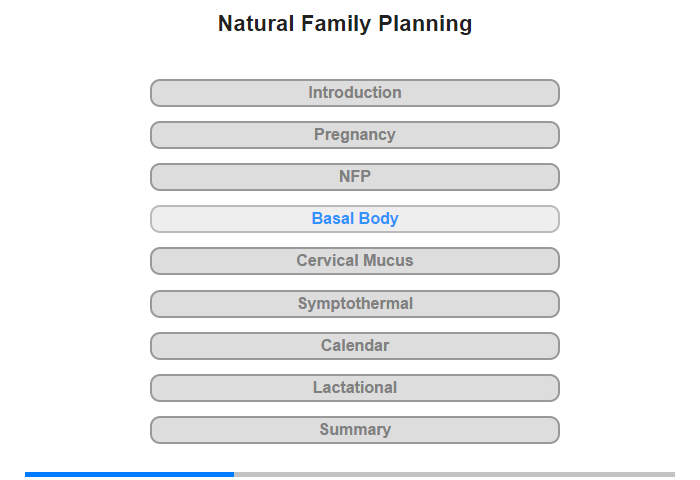The height and width of the screenshot is (480, 700).
Task: Select the Symptothermal section
Action: (355, 304)
